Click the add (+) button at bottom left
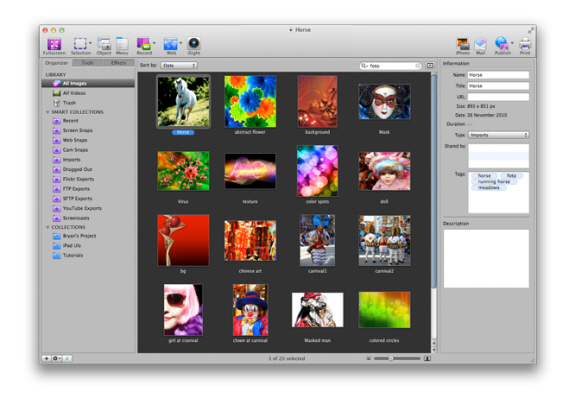The width and height of the screenshot is (570, 398). [x=46, y=358]
